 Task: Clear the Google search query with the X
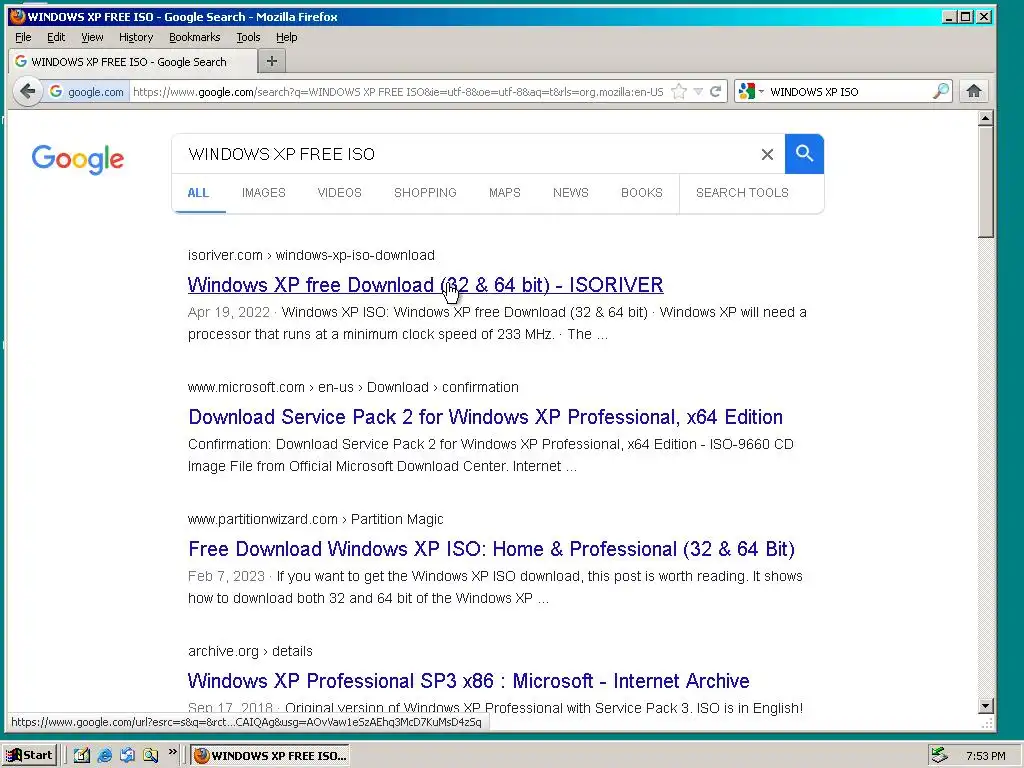pyautogui.click(x=767, y=154)
